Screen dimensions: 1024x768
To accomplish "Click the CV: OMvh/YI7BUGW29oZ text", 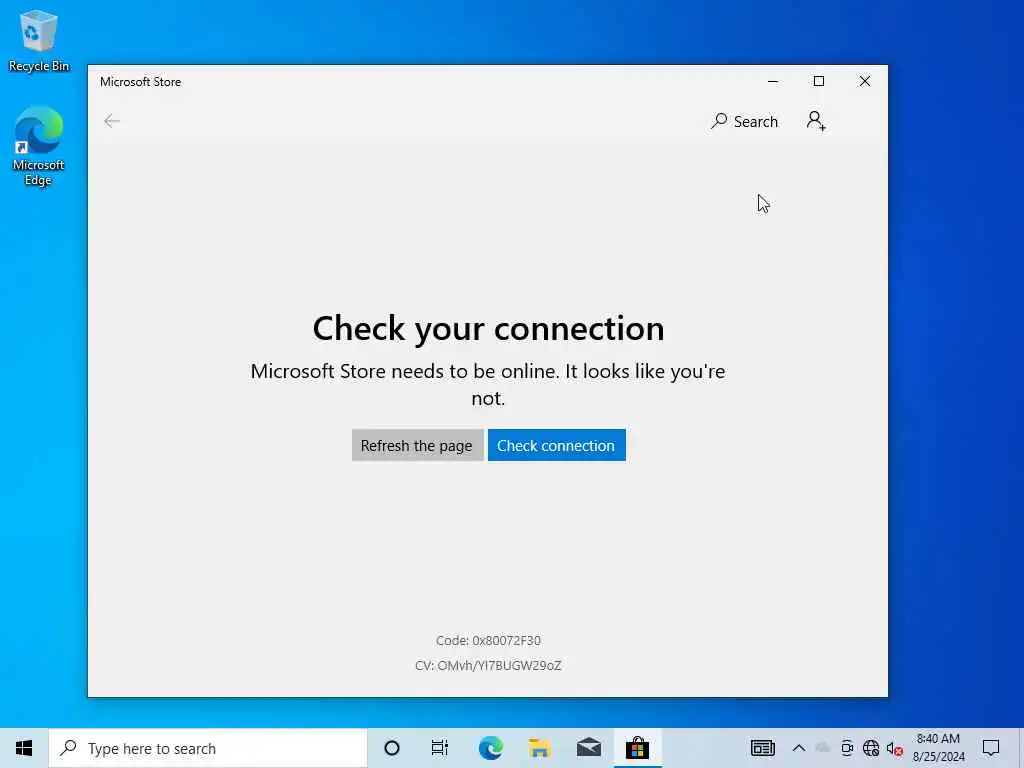I will click(x=488, y=665).
